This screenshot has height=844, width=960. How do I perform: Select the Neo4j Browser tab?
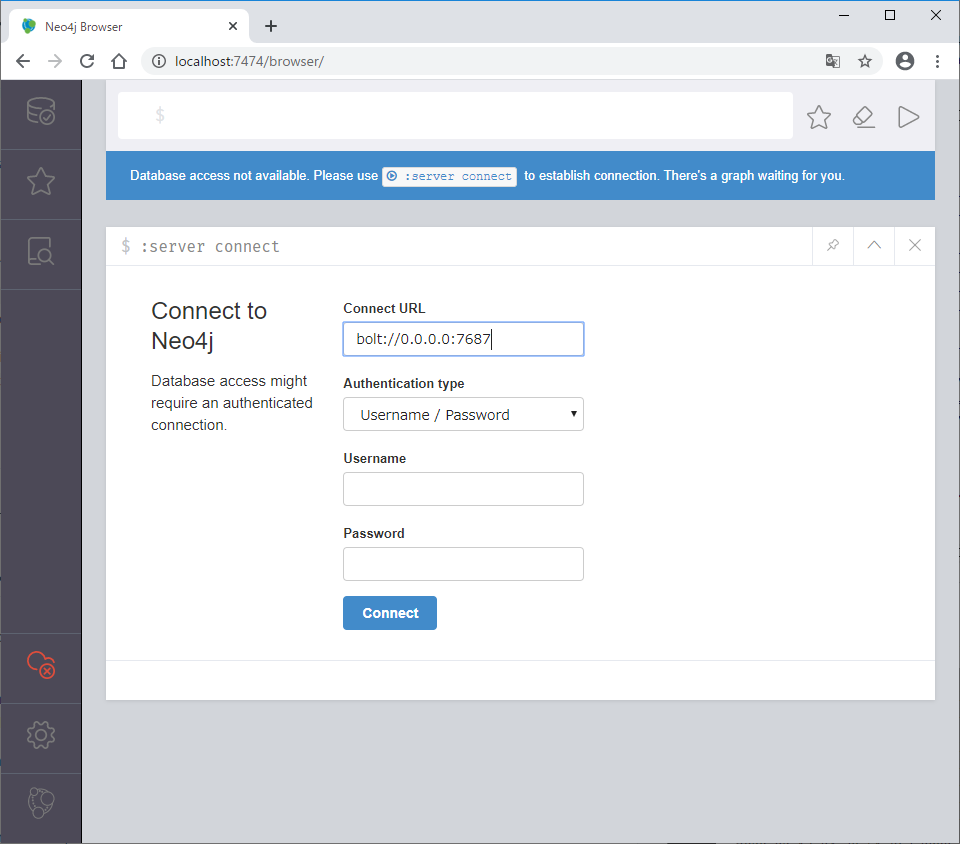[129, 26]
